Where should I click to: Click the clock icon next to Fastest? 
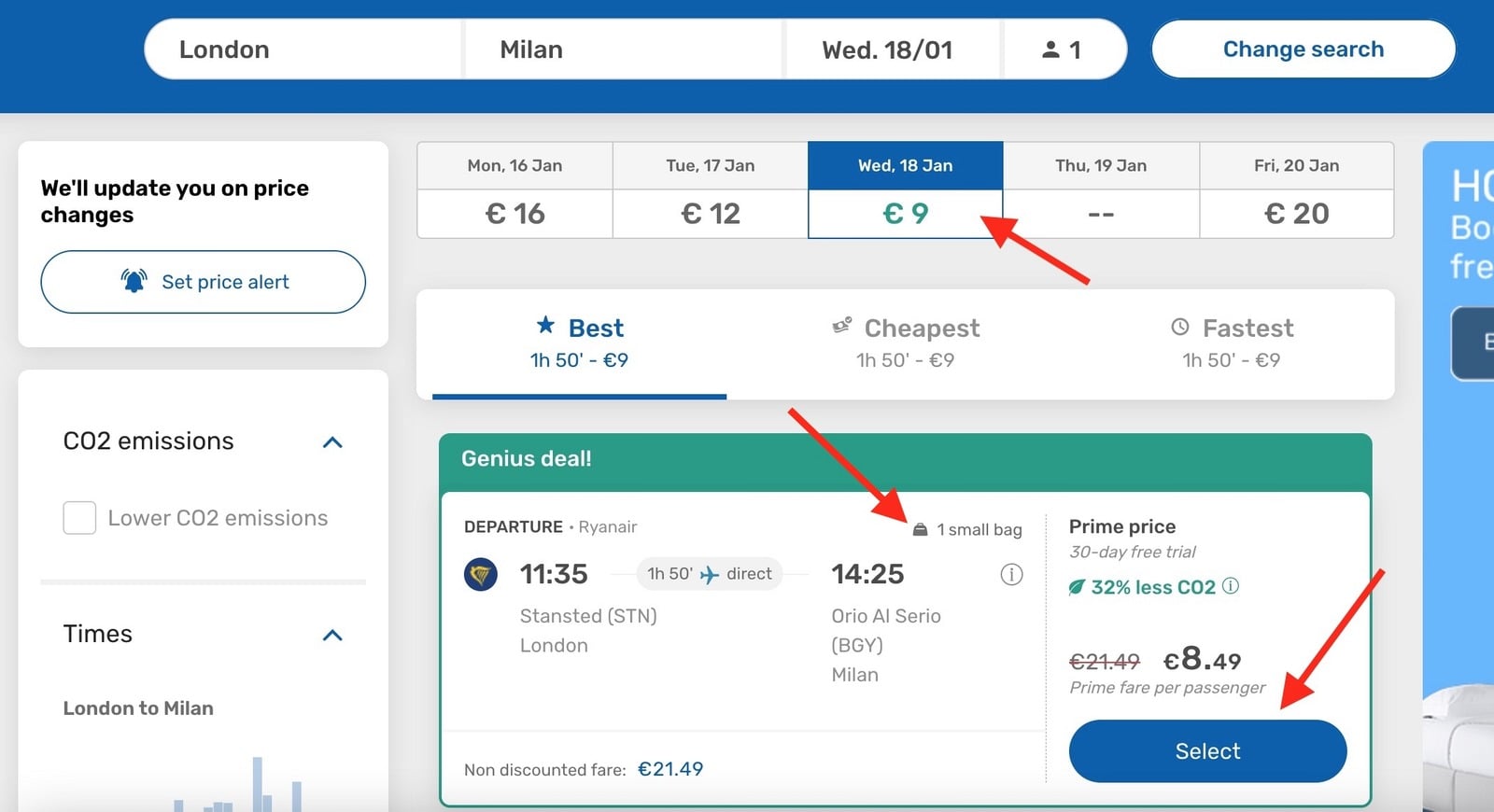click(1180, 327)
